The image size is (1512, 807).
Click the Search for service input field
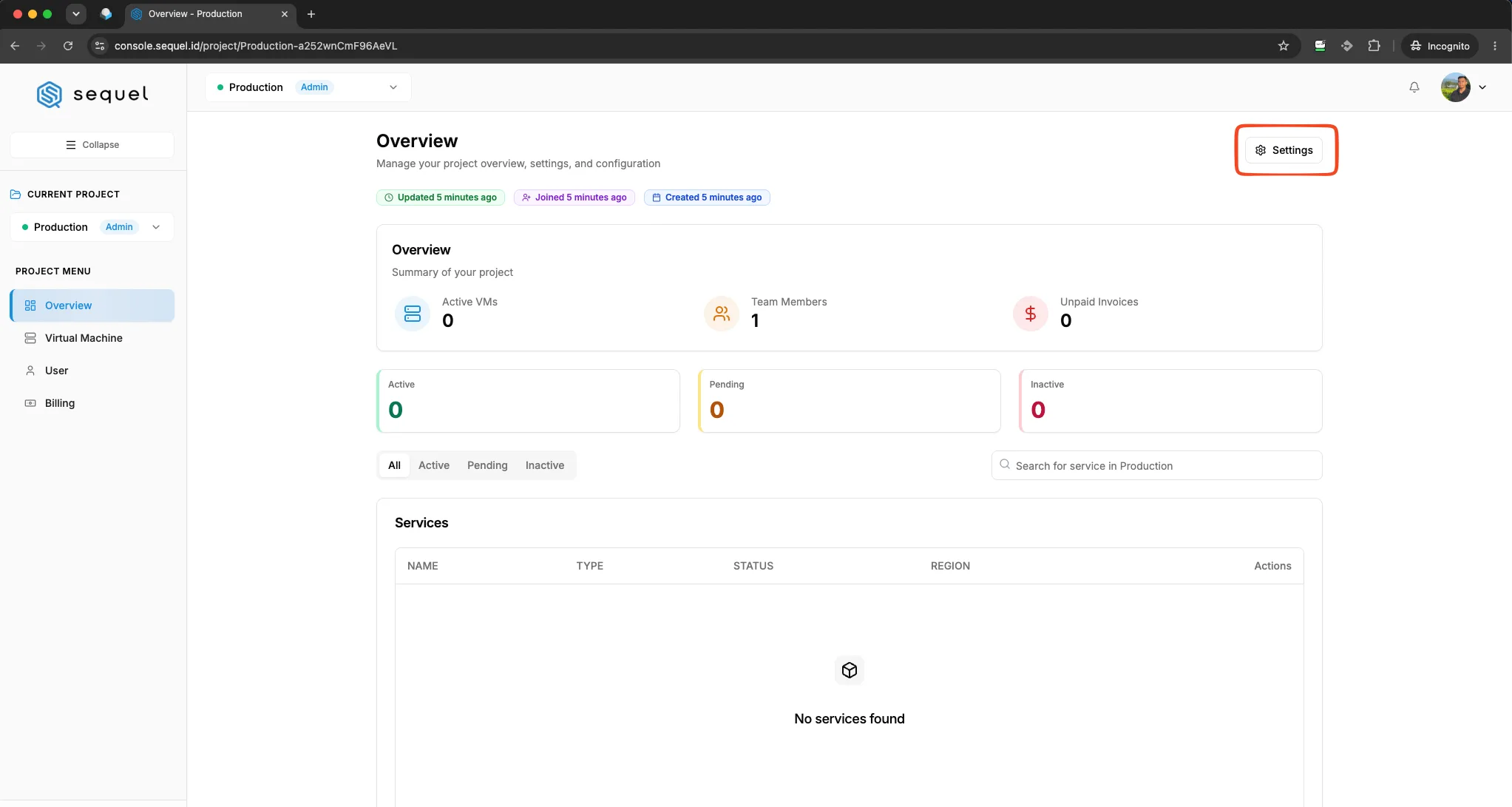[x=1157, y=465]
